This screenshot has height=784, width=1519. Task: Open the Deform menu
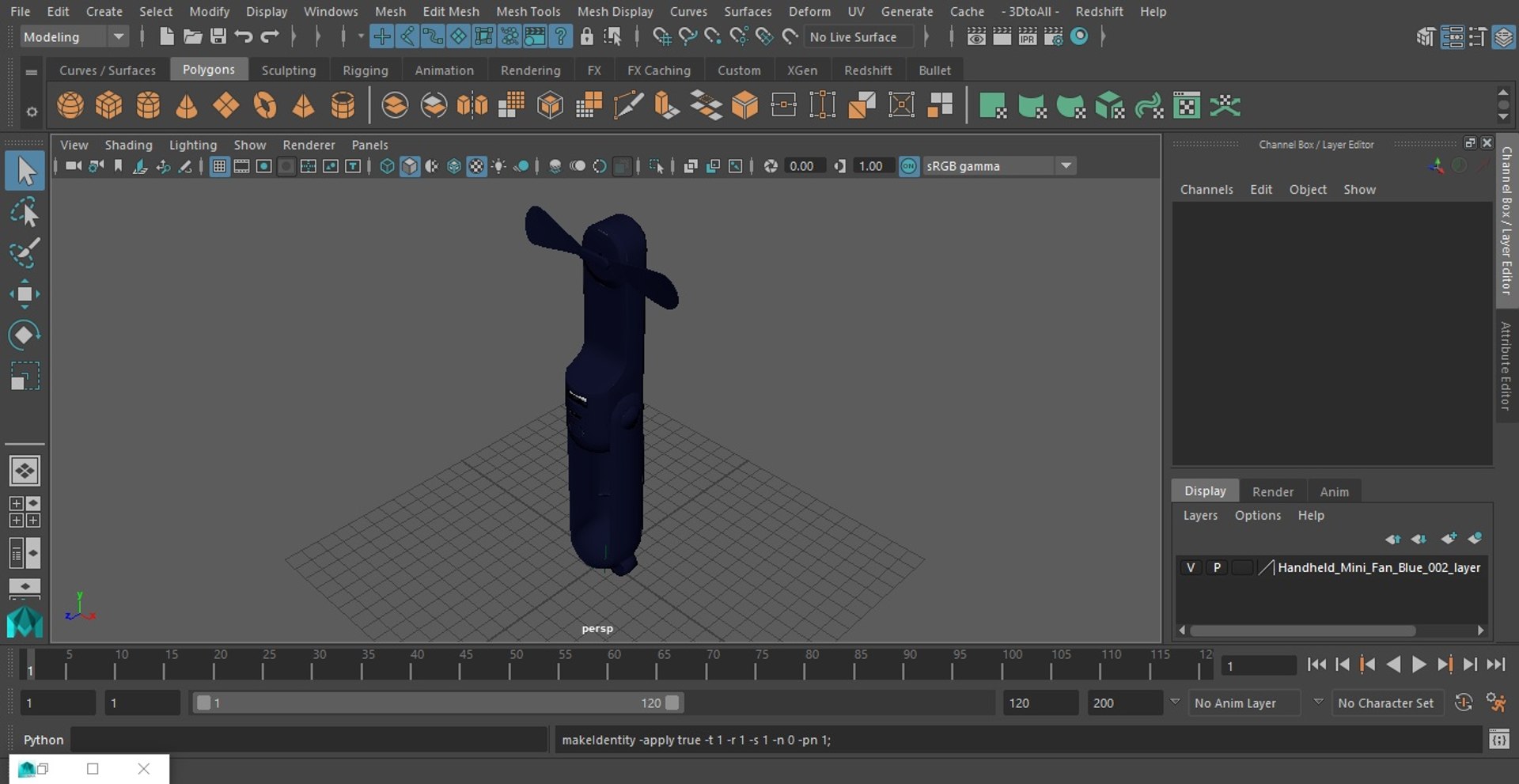(809, 11)
